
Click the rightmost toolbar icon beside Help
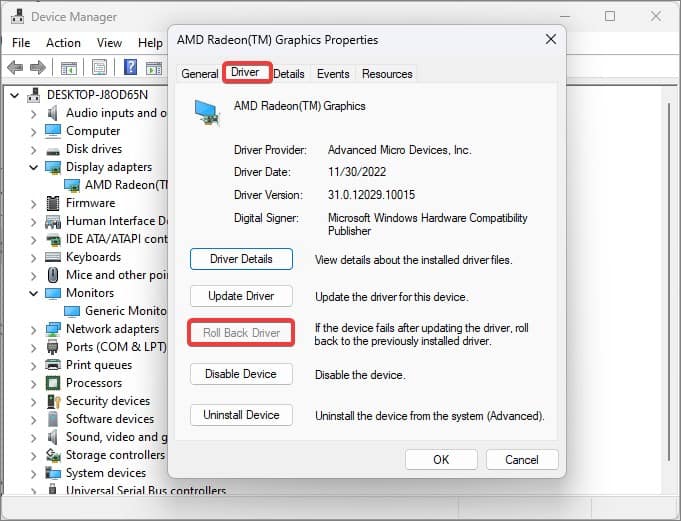click(154, 68)
